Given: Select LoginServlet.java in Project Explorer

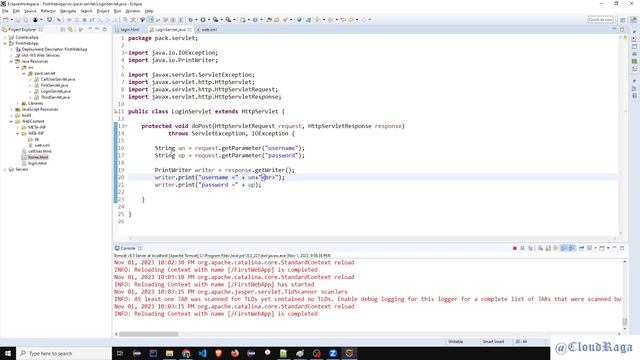Looking at the screenshot, I should tap(56, 91).
